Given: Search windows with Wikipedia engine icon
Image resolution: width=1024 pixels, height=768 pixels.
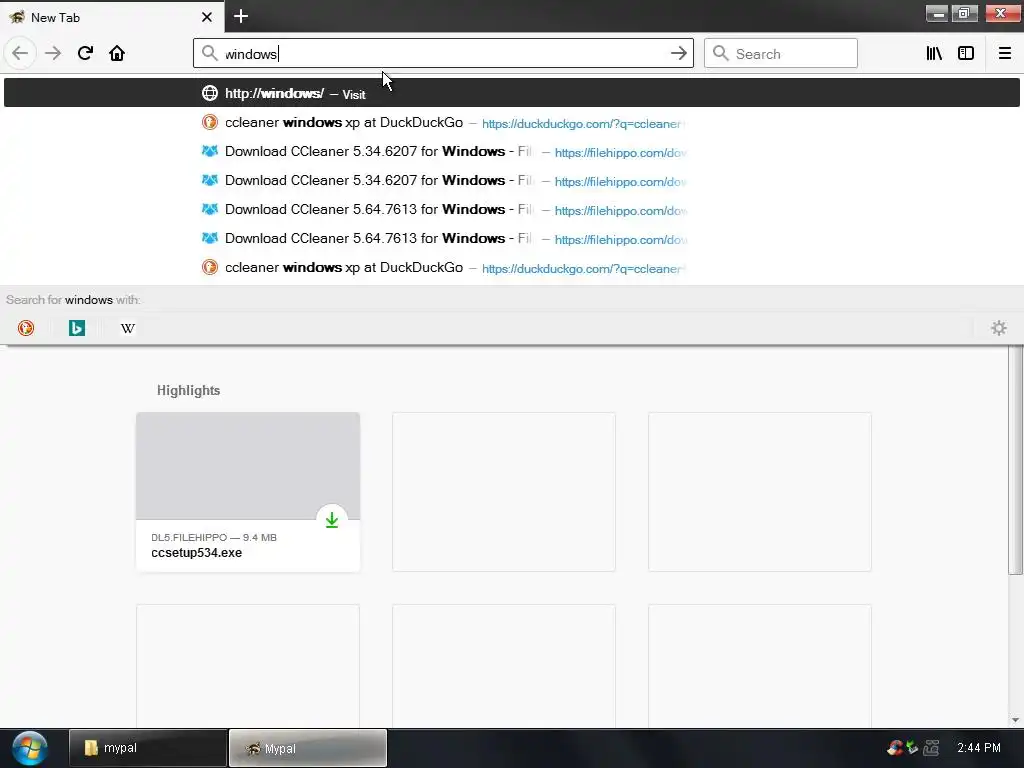Looking at the screenshot, I should [x=128, y=328].
